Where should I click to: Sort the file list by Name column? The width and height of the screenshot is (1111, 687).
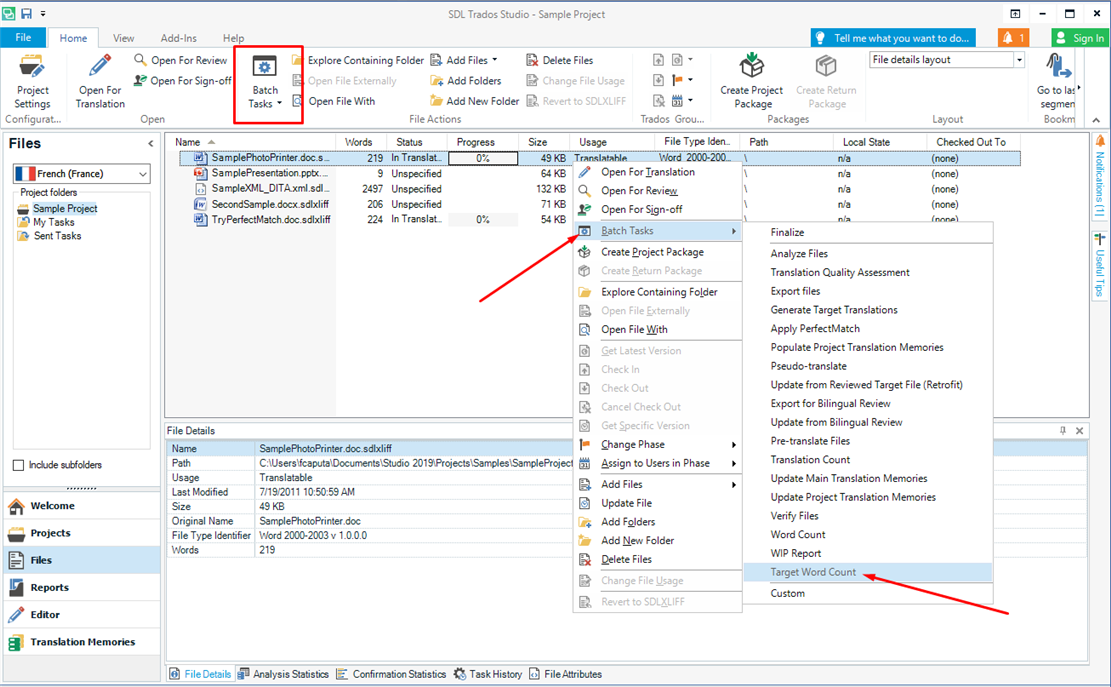pos(251,142)
